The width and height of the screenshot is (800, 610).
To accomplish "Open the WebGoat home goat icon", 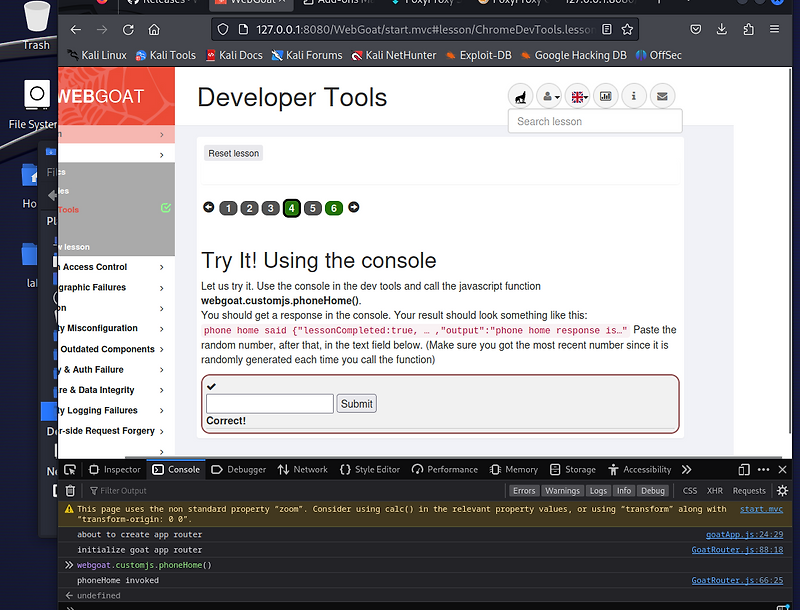I will [520, 96].
